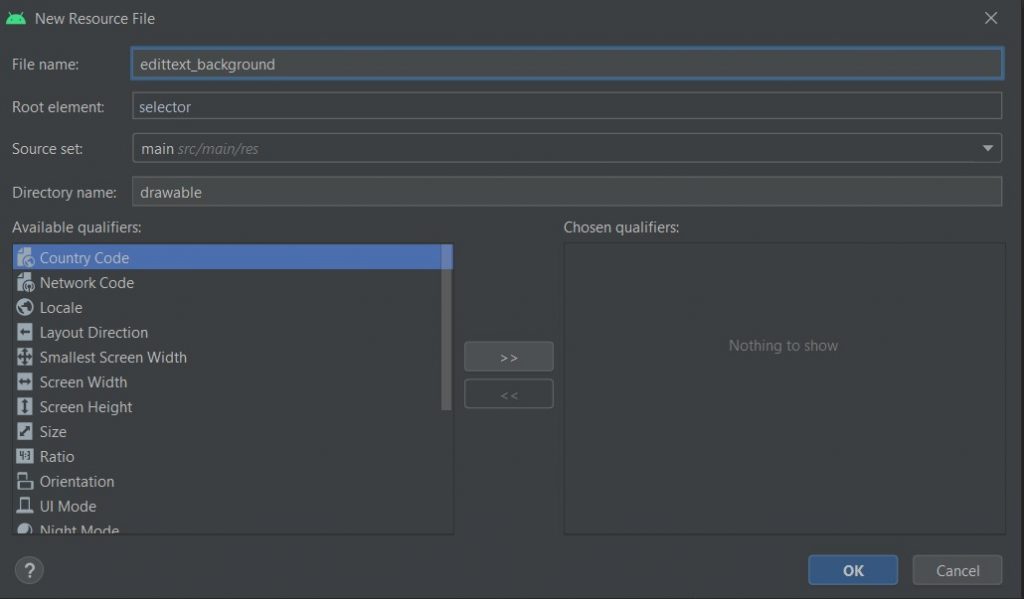
Task: Open help with the question mark button
Action: [x=29, y=570]
